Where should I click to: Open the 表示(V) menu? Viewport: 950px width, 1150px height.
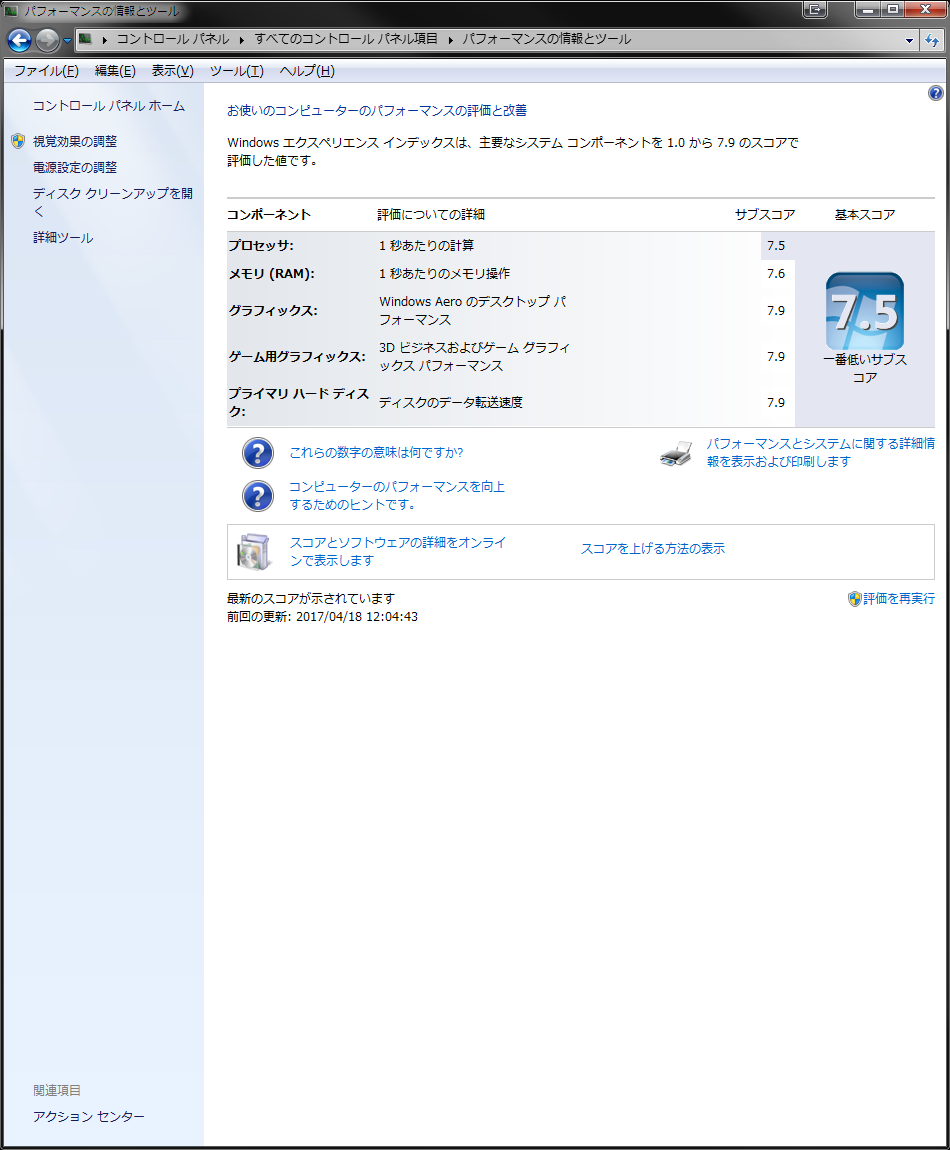tap(172, 71)
